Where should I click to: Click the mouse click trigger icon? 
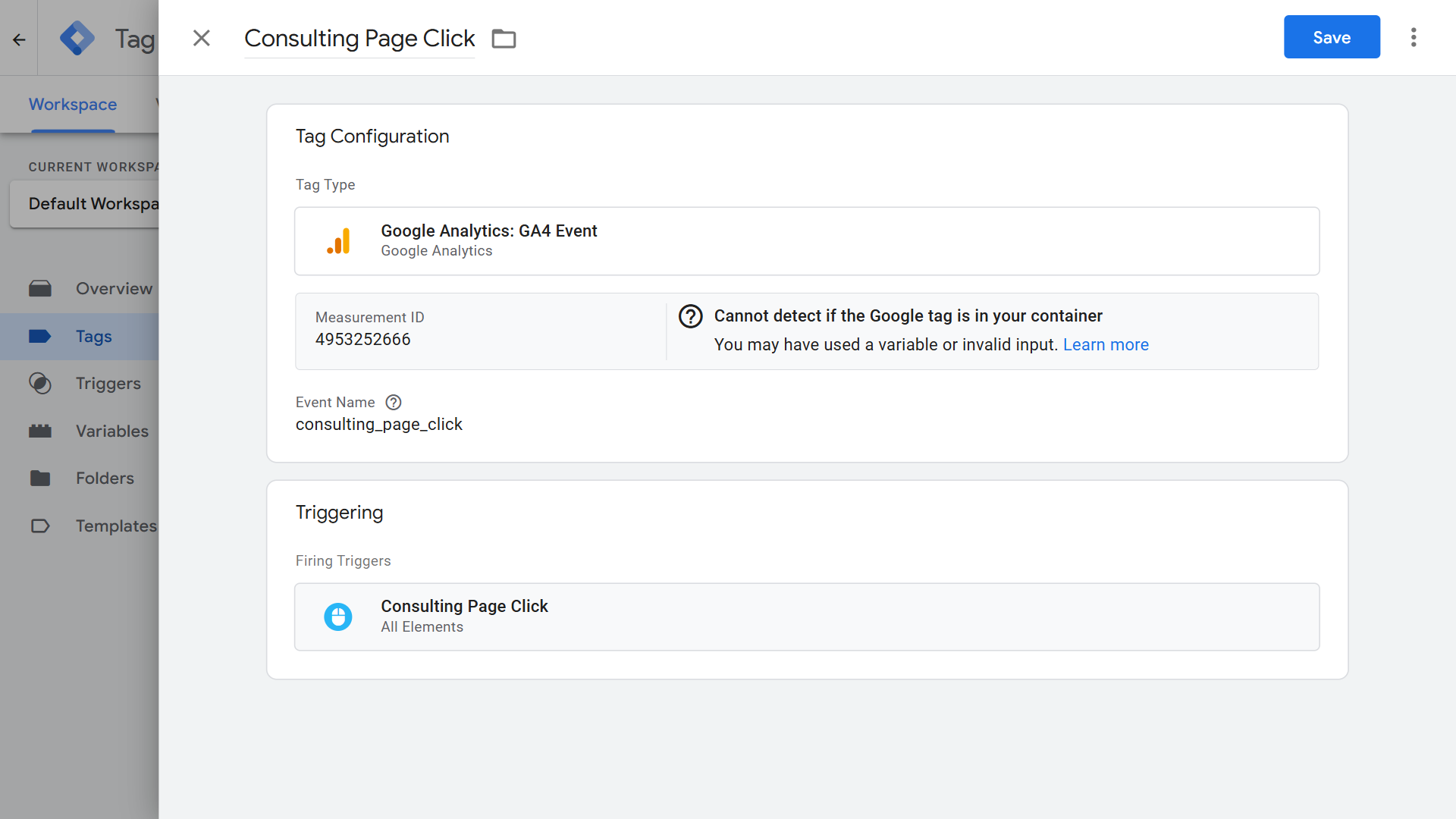(338, 617)
